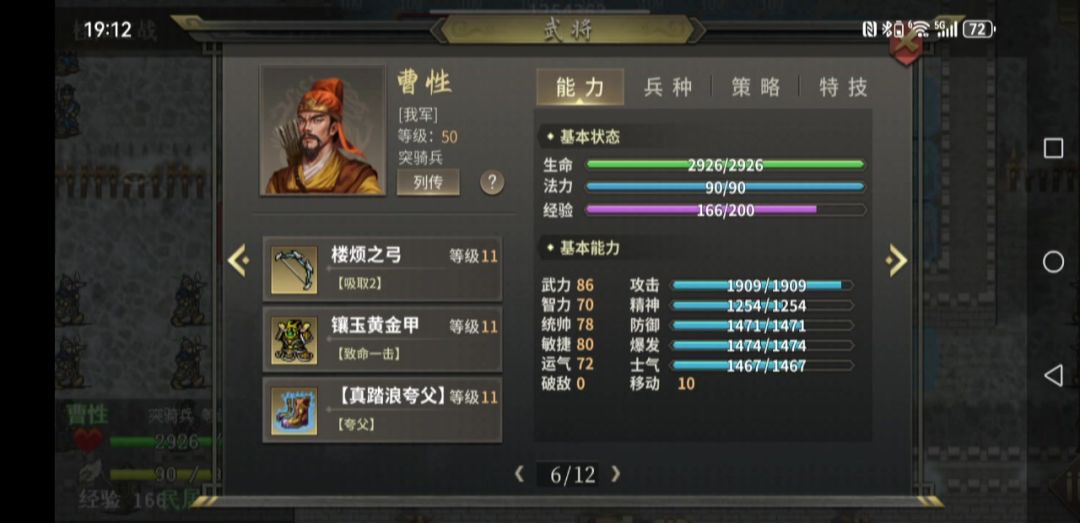Tap the page-back arrow beside 6/12
The width and height of the screenshot is (1080, 523).
click(519, 473)
